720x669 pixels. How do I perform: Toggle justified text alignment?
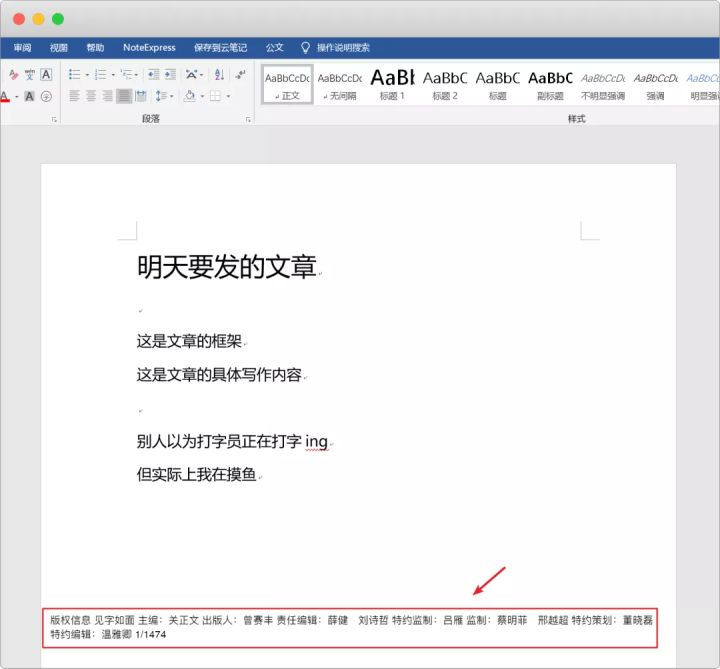124,96
